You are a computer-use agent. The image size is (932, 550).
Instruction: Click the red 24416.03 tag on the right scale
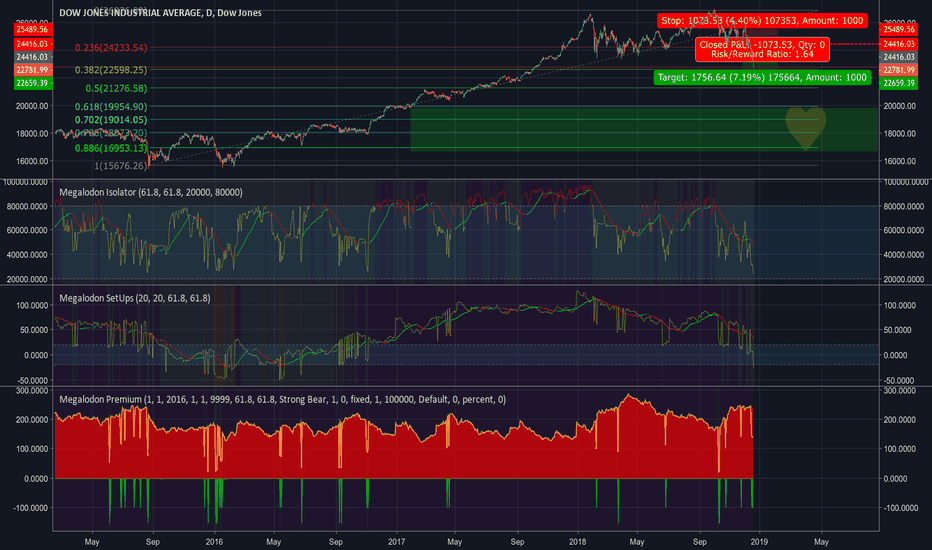pyautogui.click(x=899, y=44)
